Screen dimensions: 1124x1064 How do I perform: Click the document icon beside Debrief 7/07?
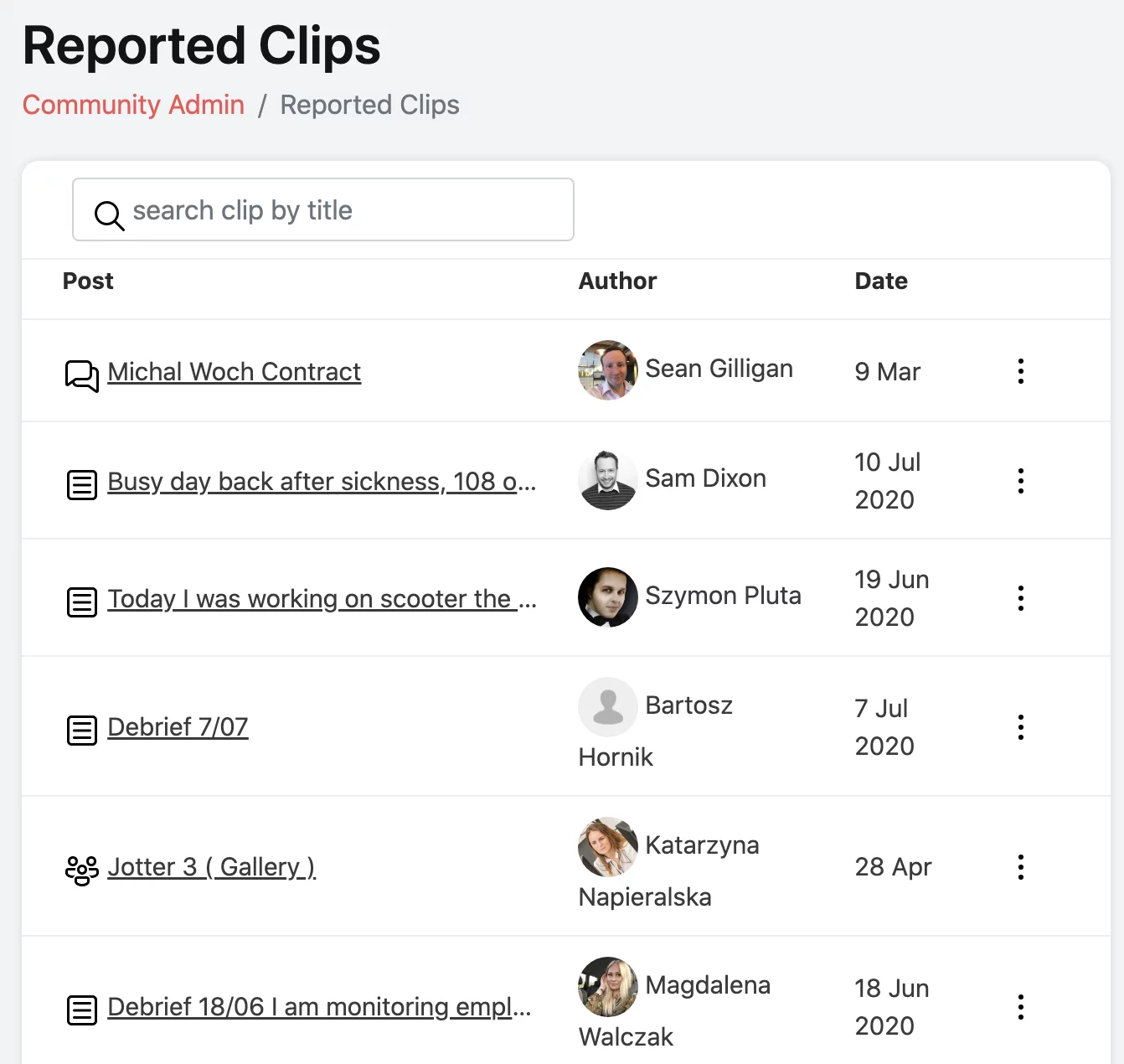tap(82, 731)
